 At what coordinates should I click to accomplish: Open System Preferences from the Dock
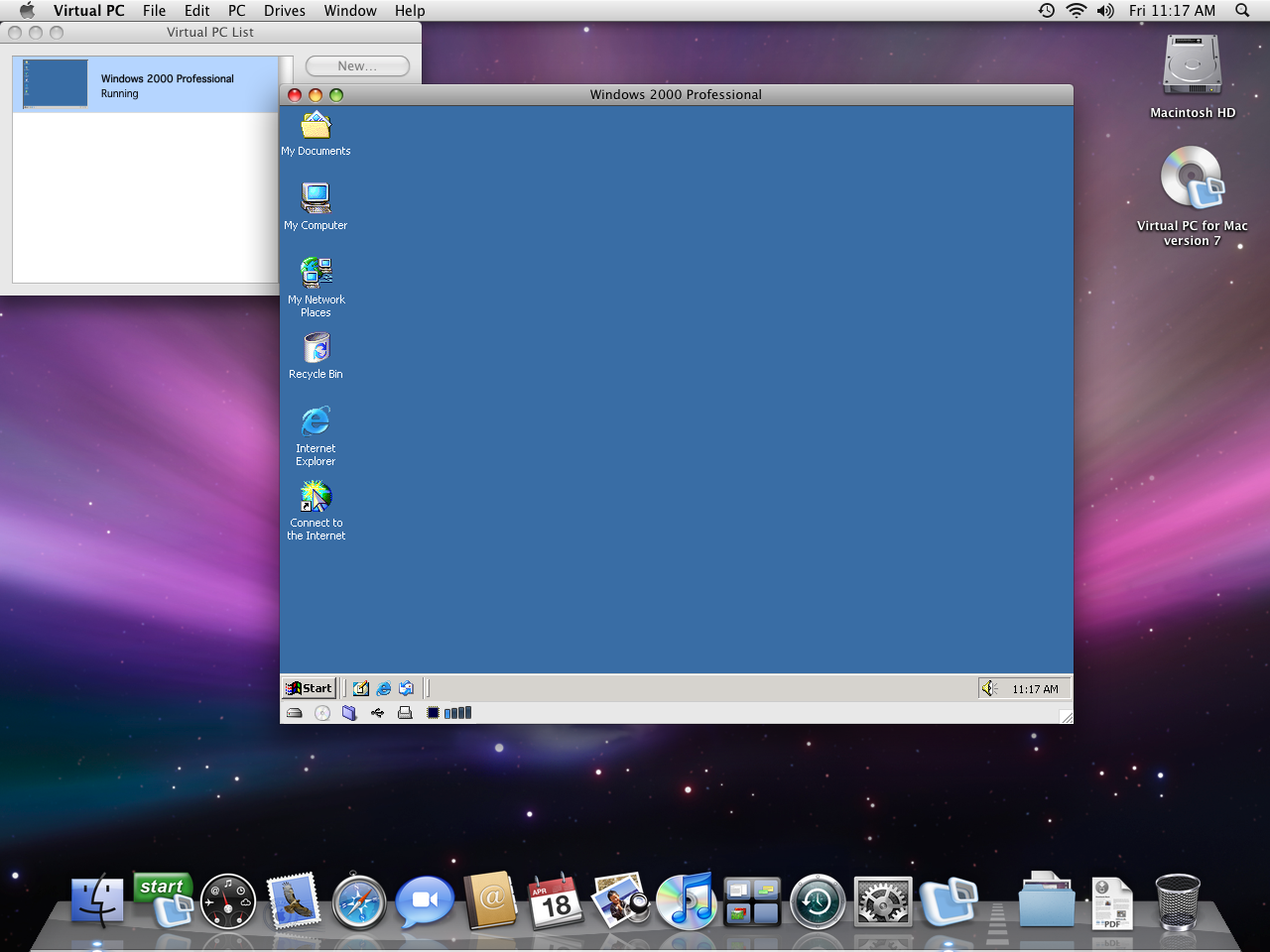tap(883, 902)
